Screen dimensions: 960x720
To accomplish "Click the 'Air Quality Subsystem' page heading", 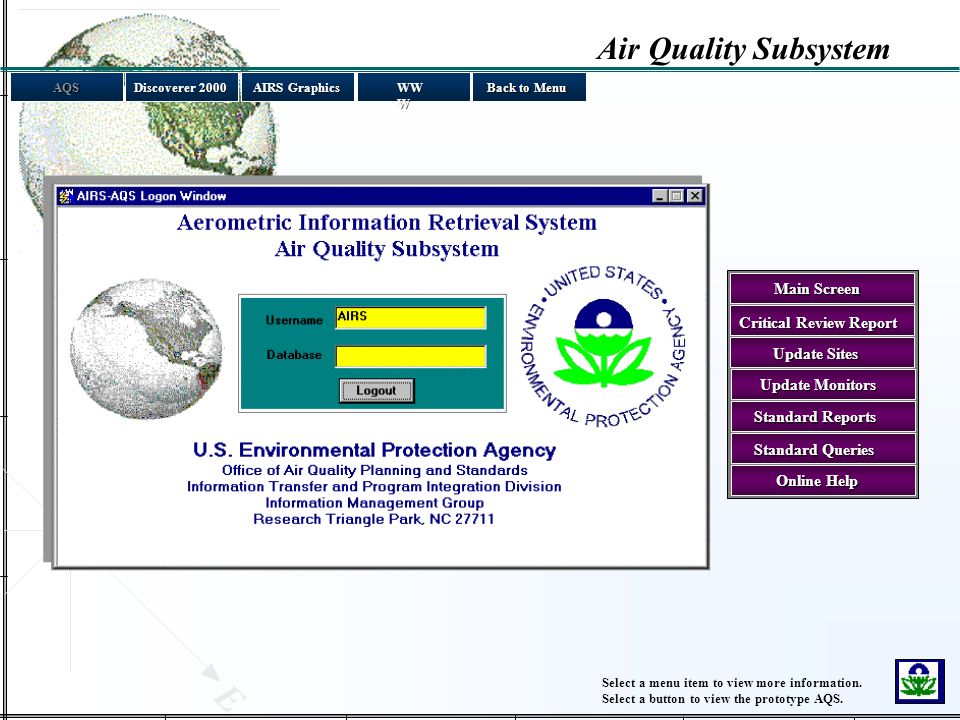I will pos(743,49).
